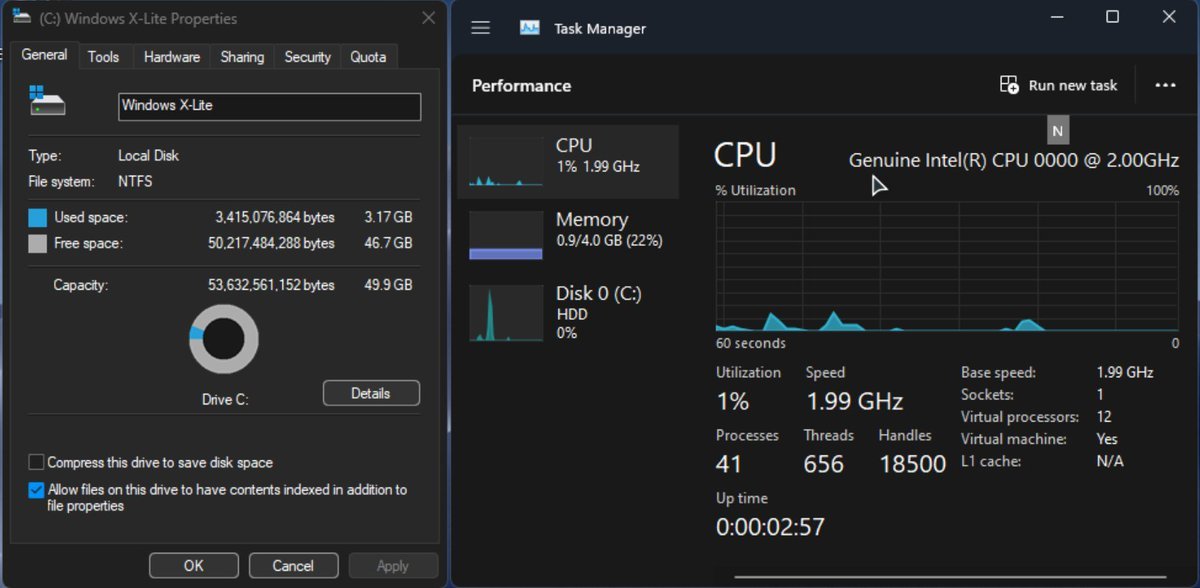Image resolution: width=1200 pixels, height=588 pixels.
Task: Click the disk usage donut chart
Action: (x=224, y=340)
